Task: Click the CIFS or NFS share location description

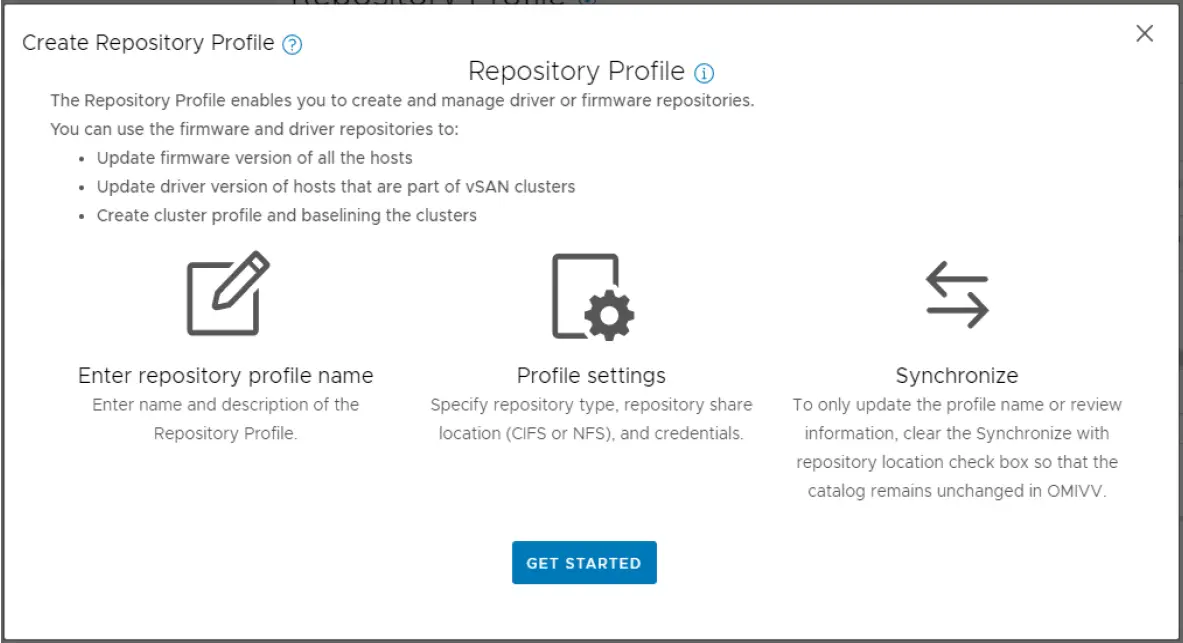Action: pos(591,419)
